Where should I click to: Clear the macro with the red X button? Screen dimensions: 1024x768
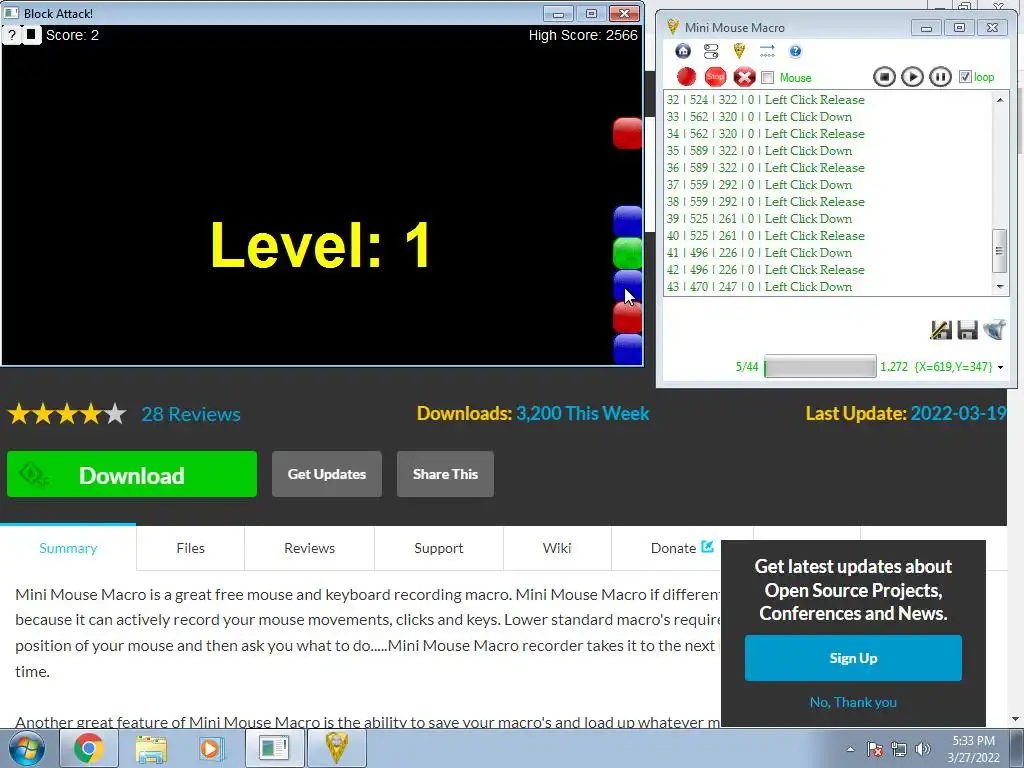(744, 77)
